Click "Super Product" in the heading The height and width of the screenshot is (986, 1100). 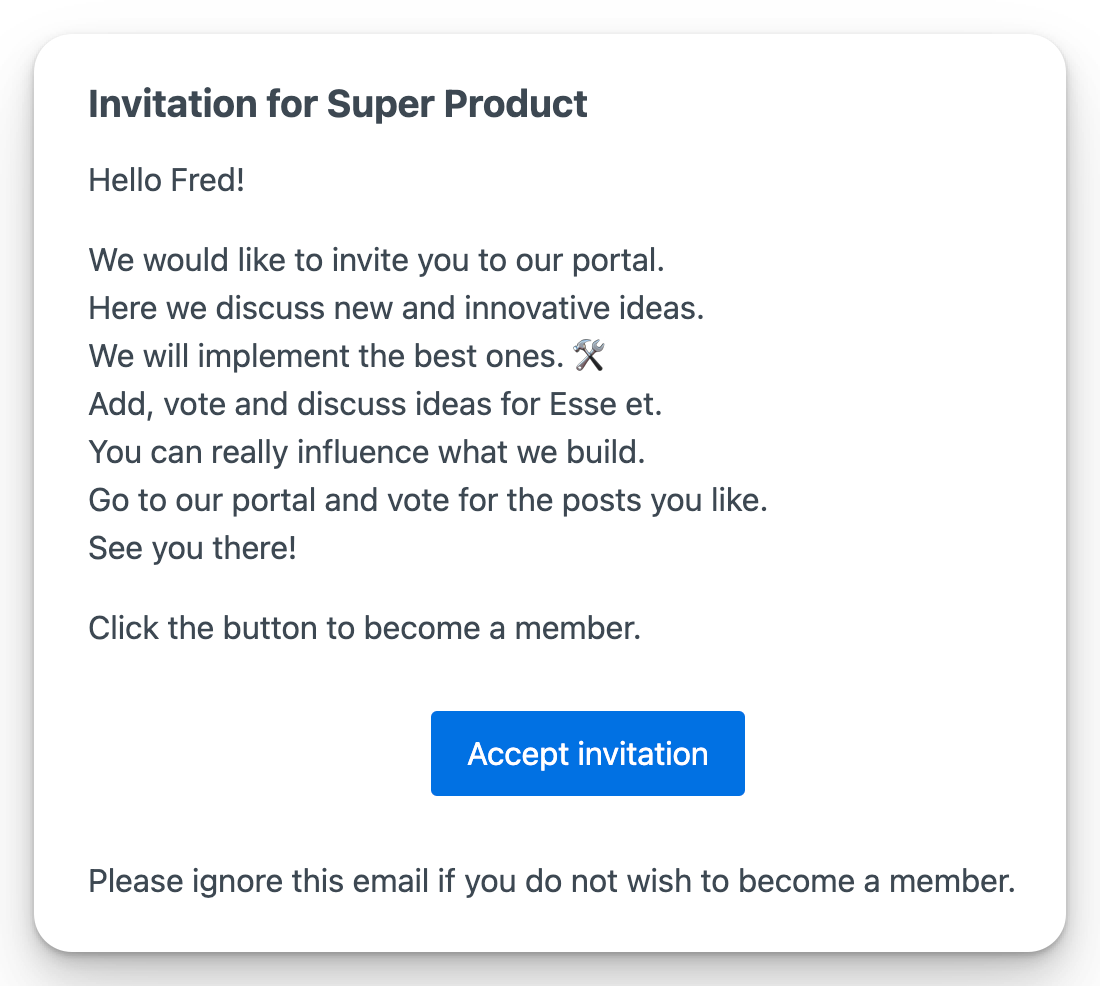457,104
